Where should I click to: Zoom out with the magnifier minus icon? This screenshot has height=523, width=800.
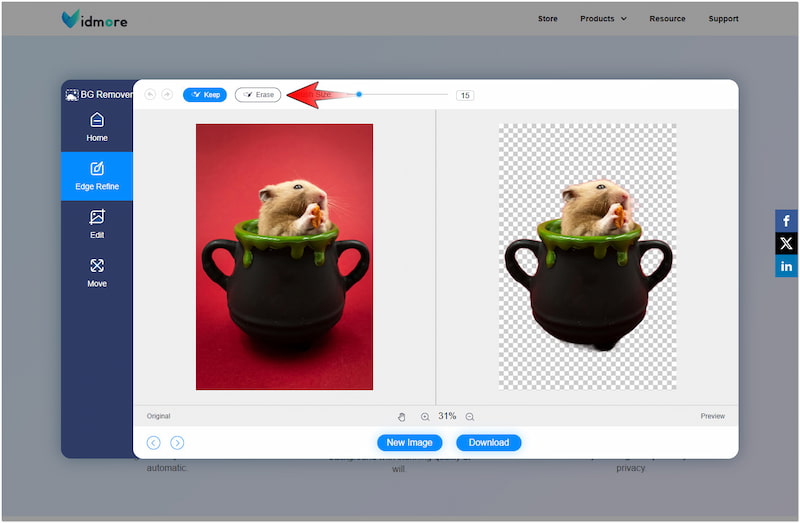click(470, 416)
